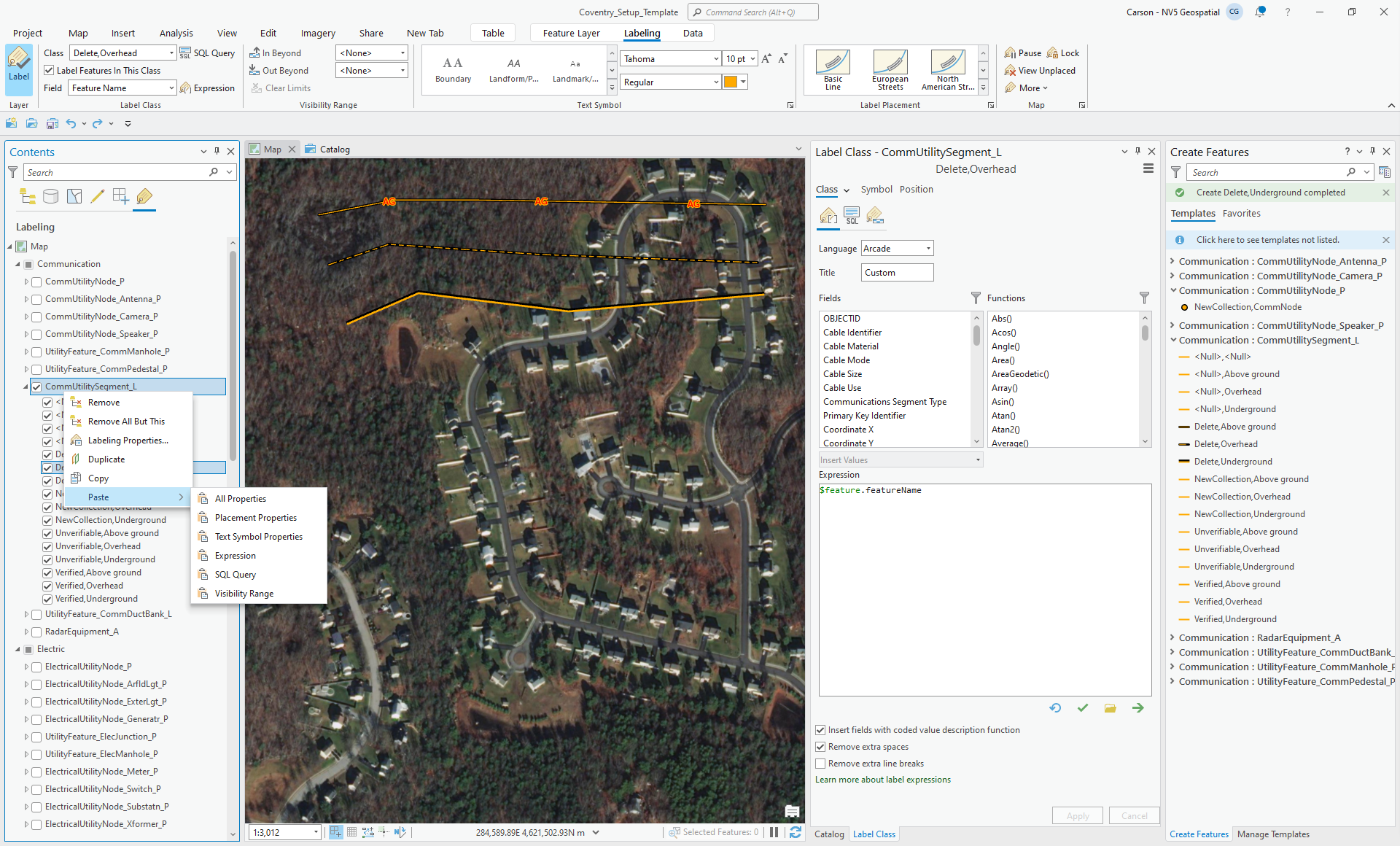Click the reset expression undo arrow
The width and height of the screenshot is (1400, 846).
point(1055,708)
